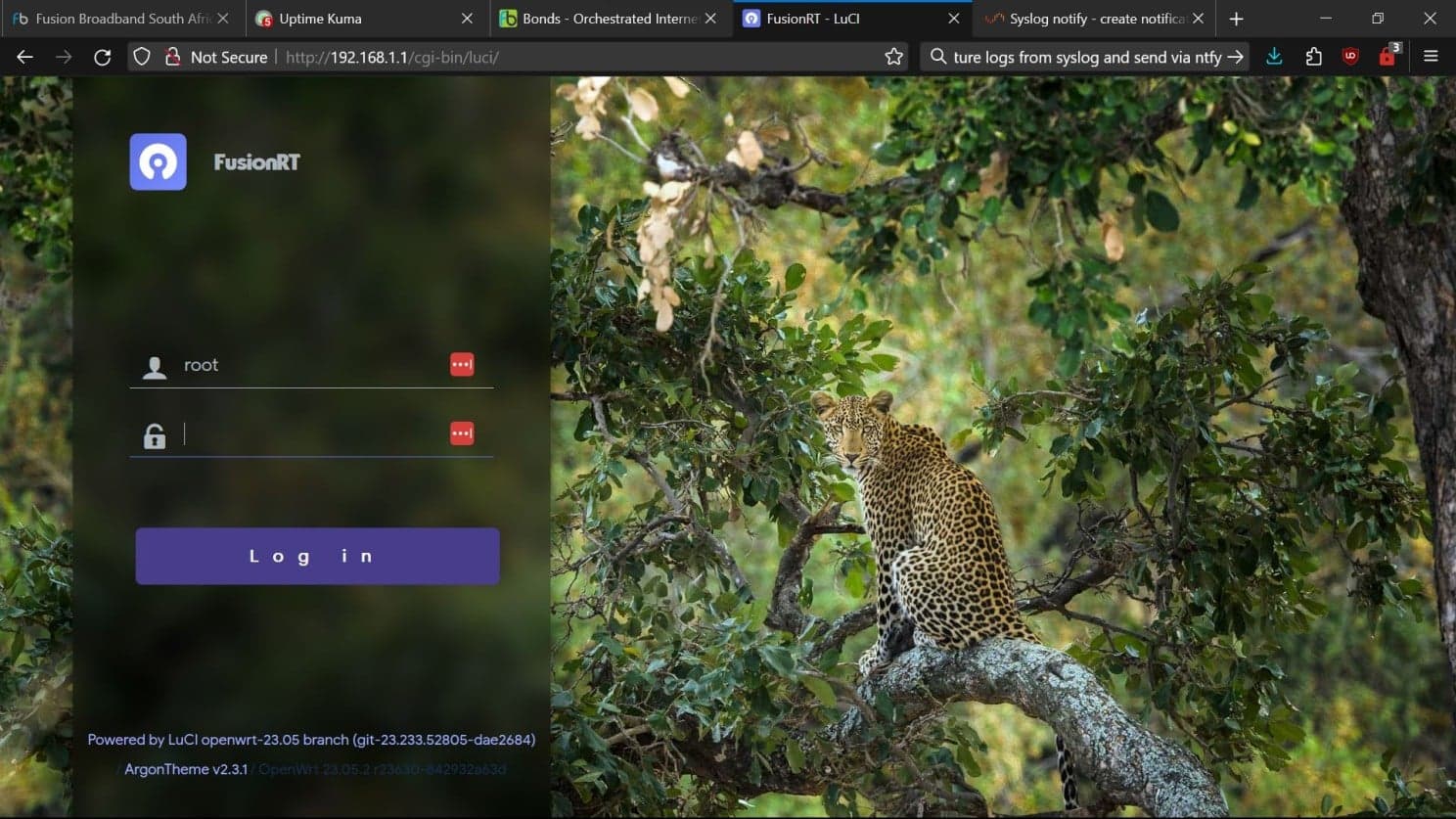The image size is (1456, 819).
Task: Switch to the Fusion Broadband South Africa tab
Action: coord(113,19)
